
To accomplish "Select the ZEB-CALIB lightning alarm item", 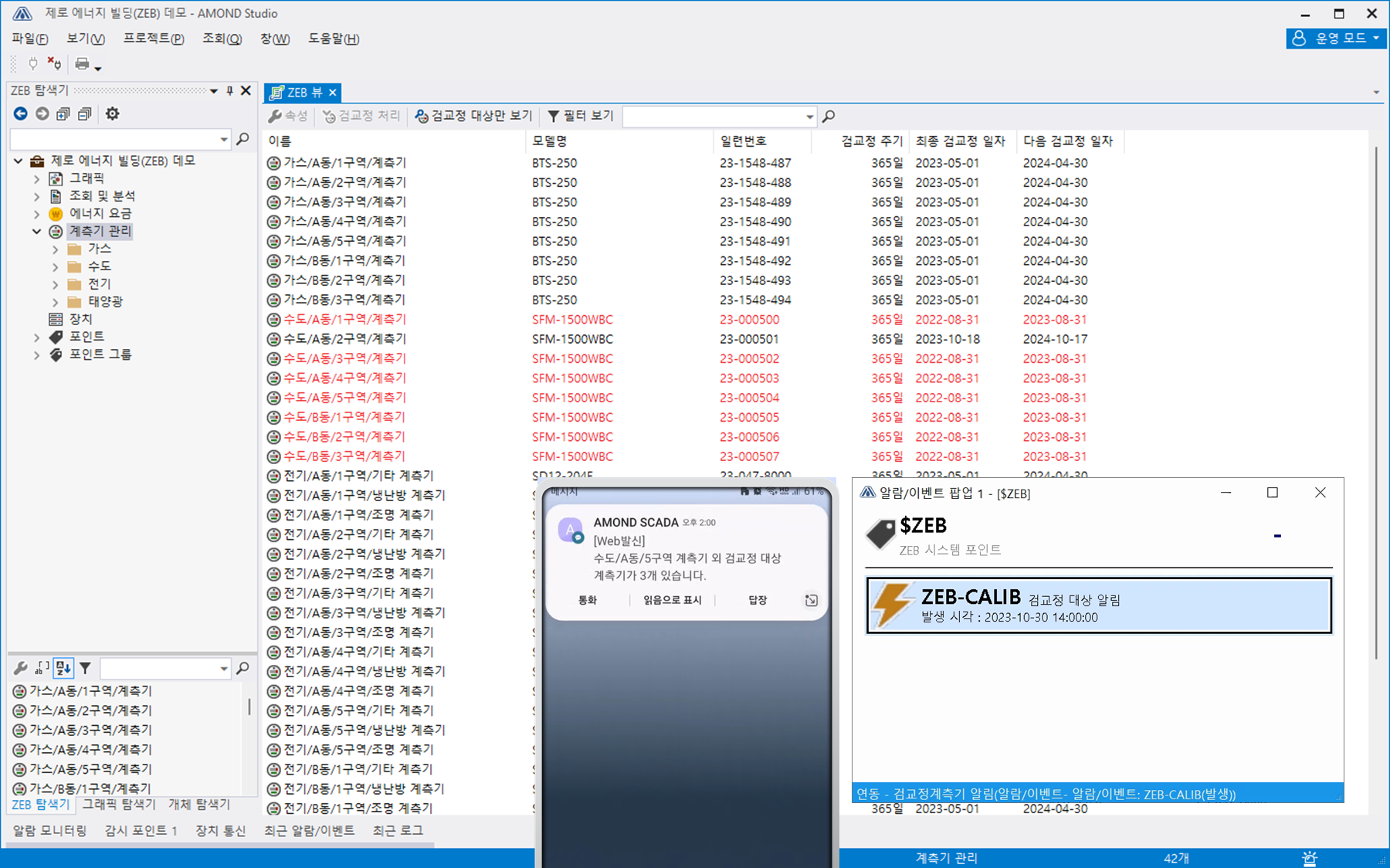I will [1098, 606].
